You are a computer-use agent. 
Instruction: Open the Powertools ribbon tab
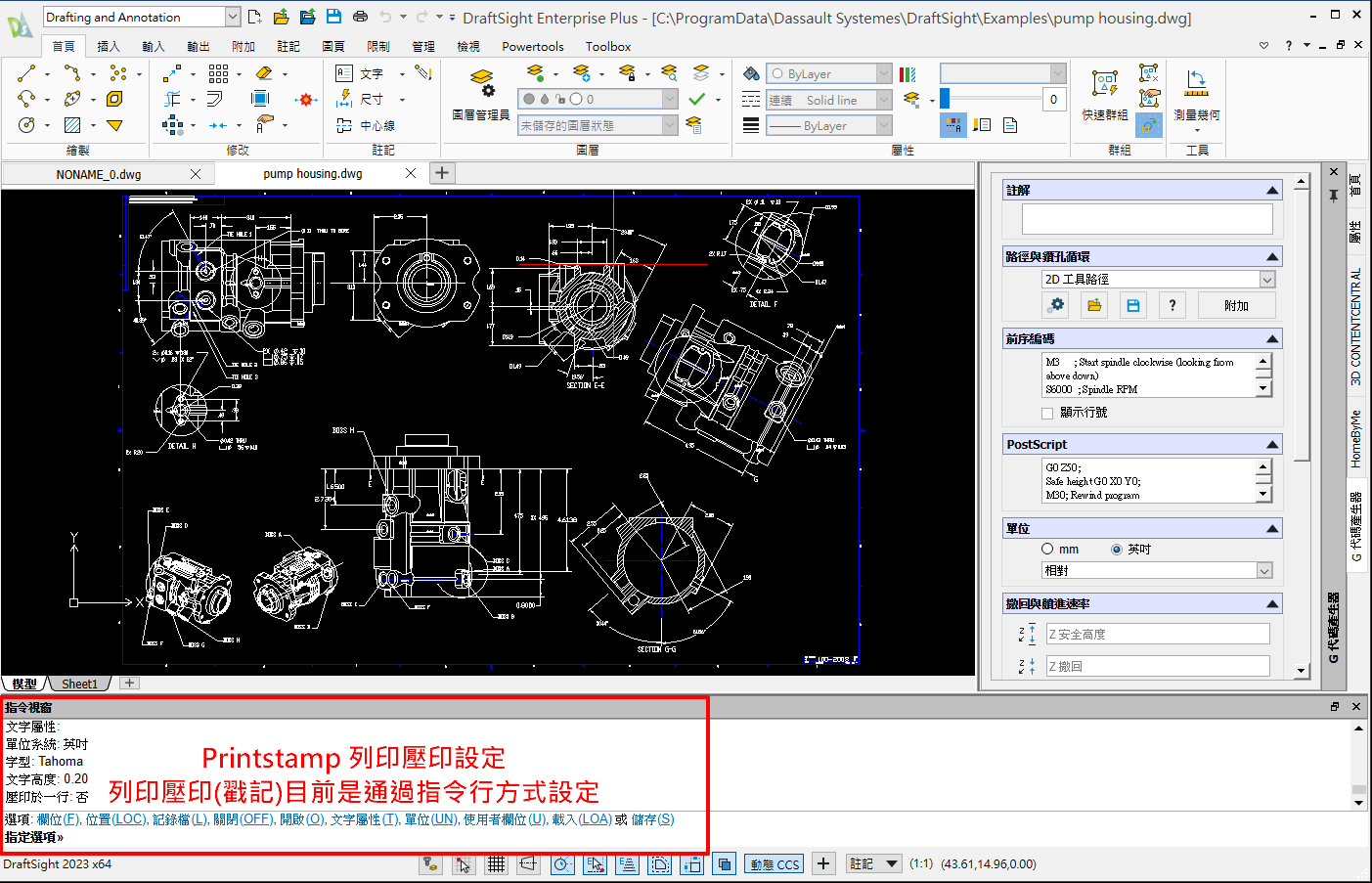coord(533,46)
